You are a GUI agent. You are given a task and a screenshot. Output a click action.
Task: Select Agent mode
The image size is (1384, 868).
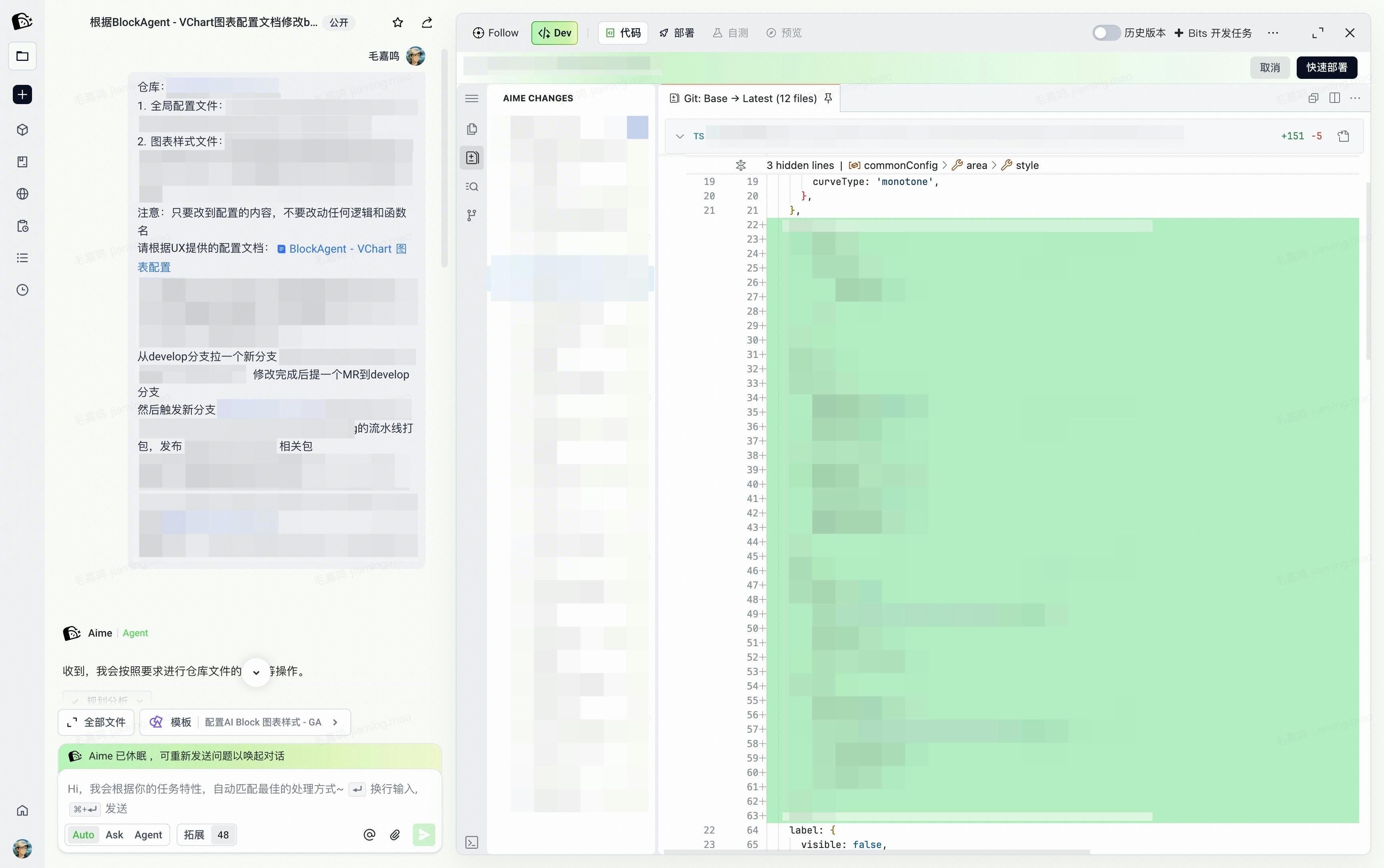coord(148,835)
